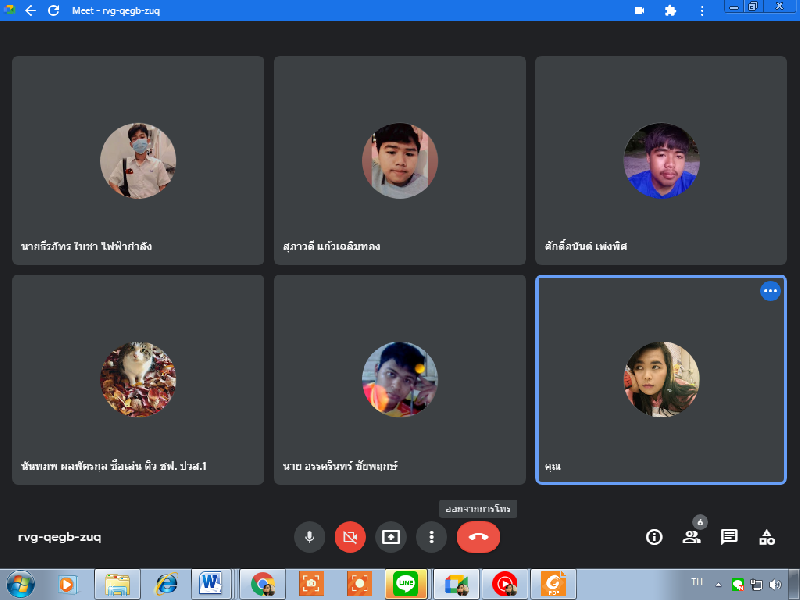Open the more options three-dot menu
Image resolution: width=800 pixels, height=600 pixels.
tap(431, 537)
